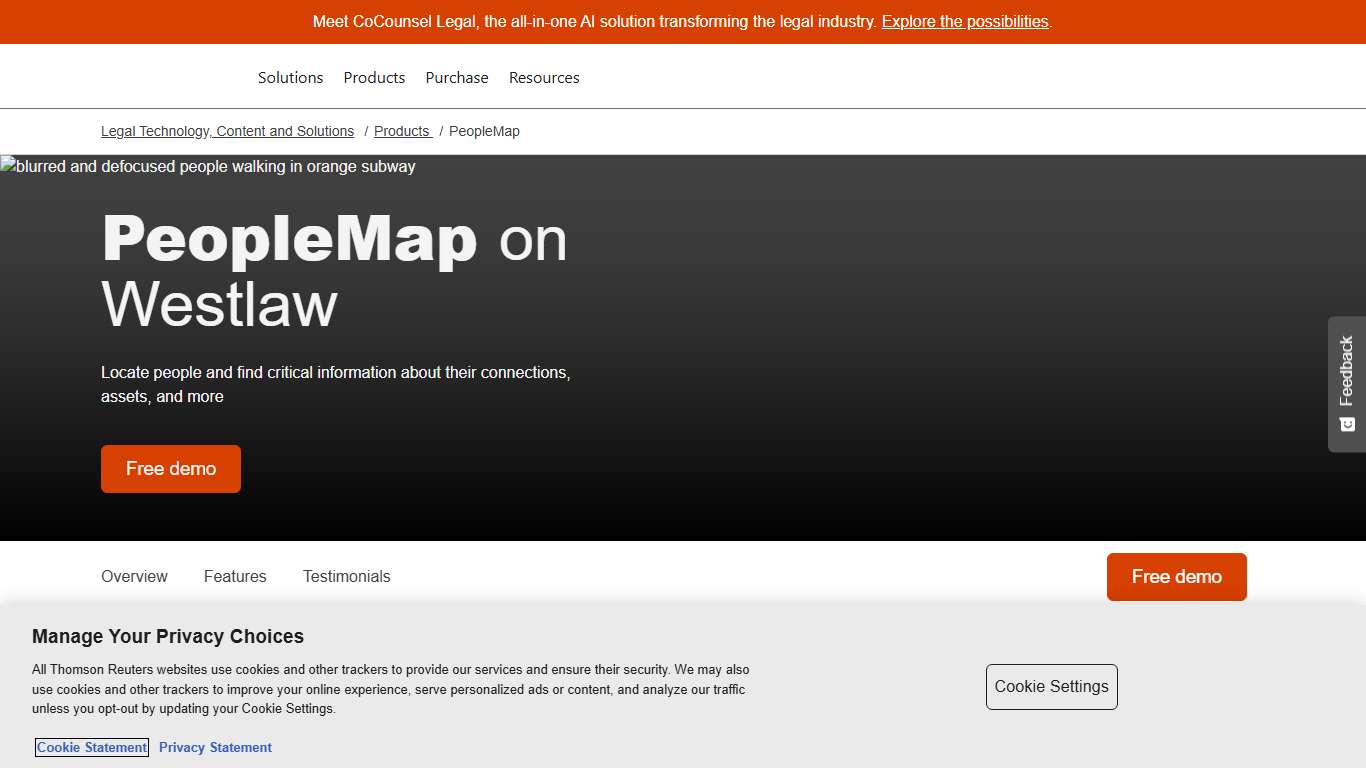Switch to the Testimonials tab
Image resolution: width=1366 pixels, height=768 pixels.
(346, 576)
